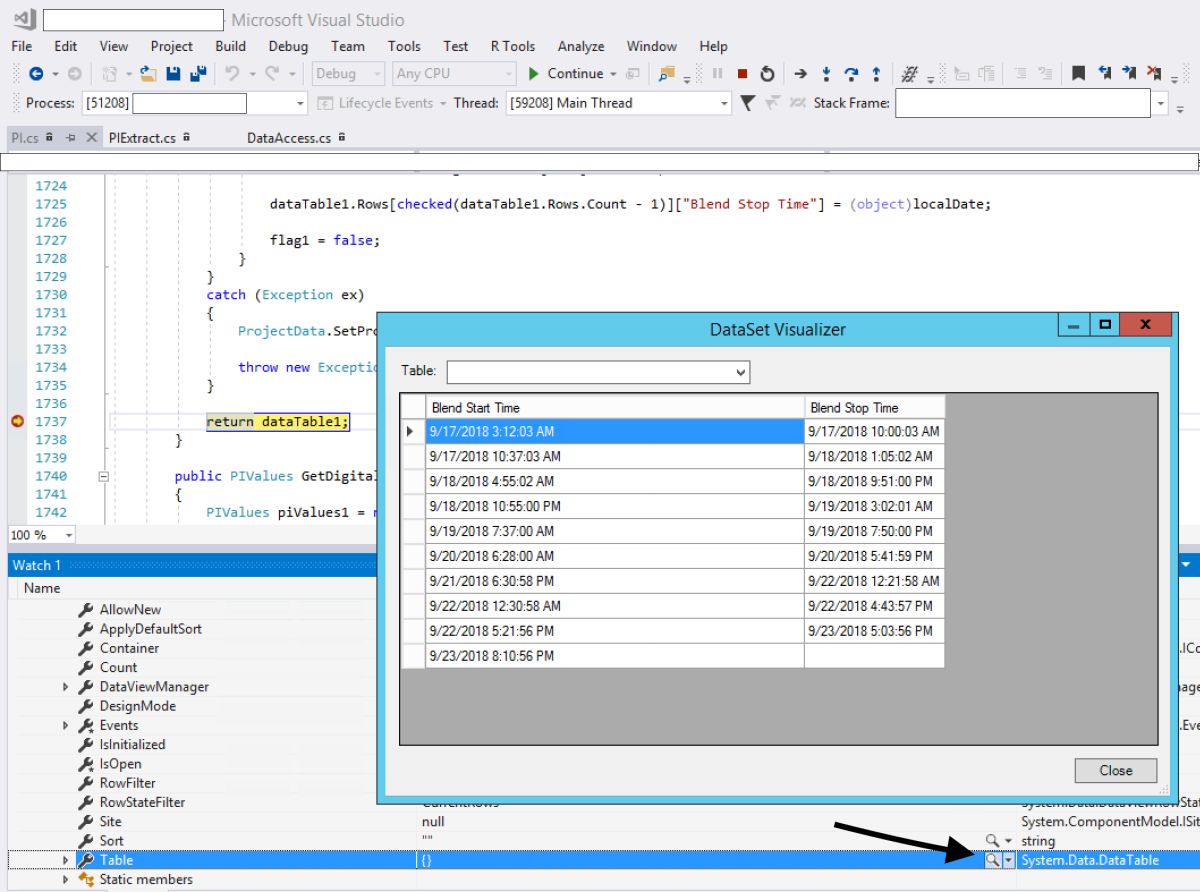Switch to the DataAccess.cs tab
The image size is (1200, 892).
tap(288, 138)
